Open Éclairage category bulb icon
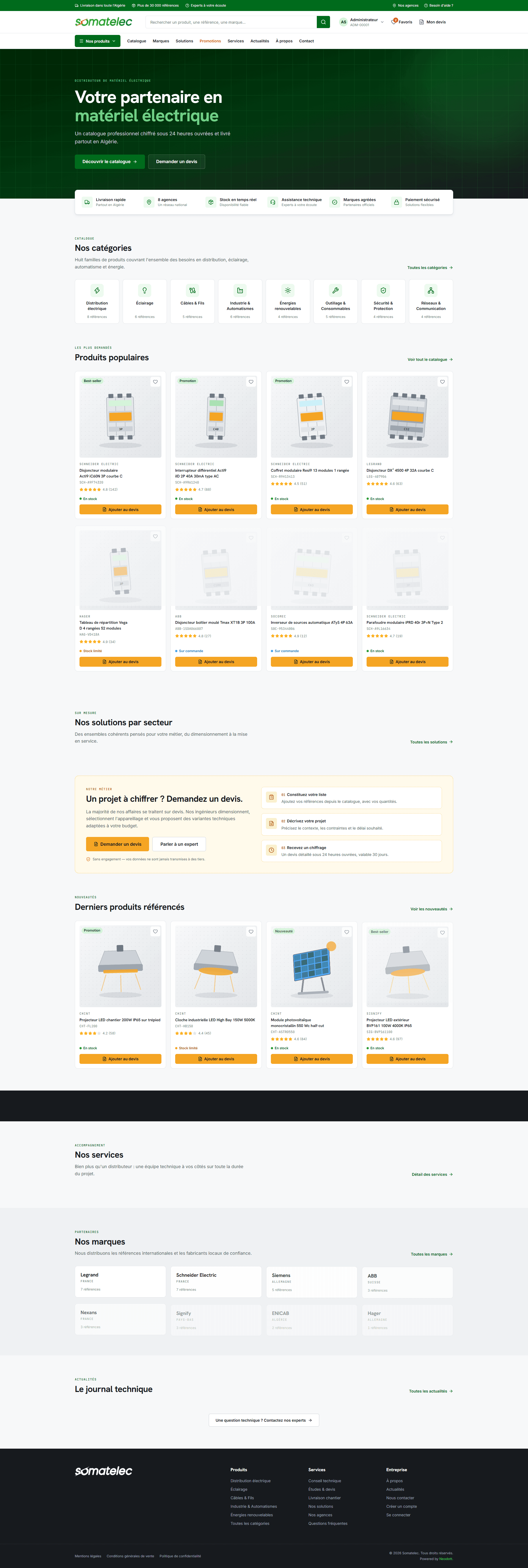The height and width of the screenshot is (1568, 528). coord(145,290)
